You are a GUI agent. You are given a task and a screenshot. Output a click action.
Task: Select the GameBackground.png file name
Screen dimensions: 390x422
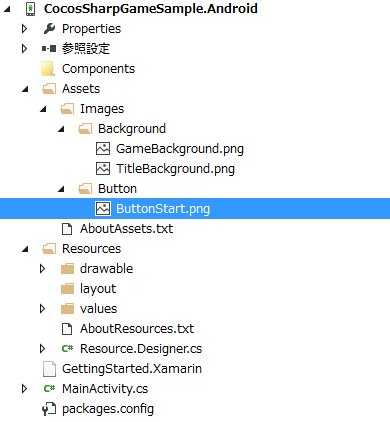180,149
